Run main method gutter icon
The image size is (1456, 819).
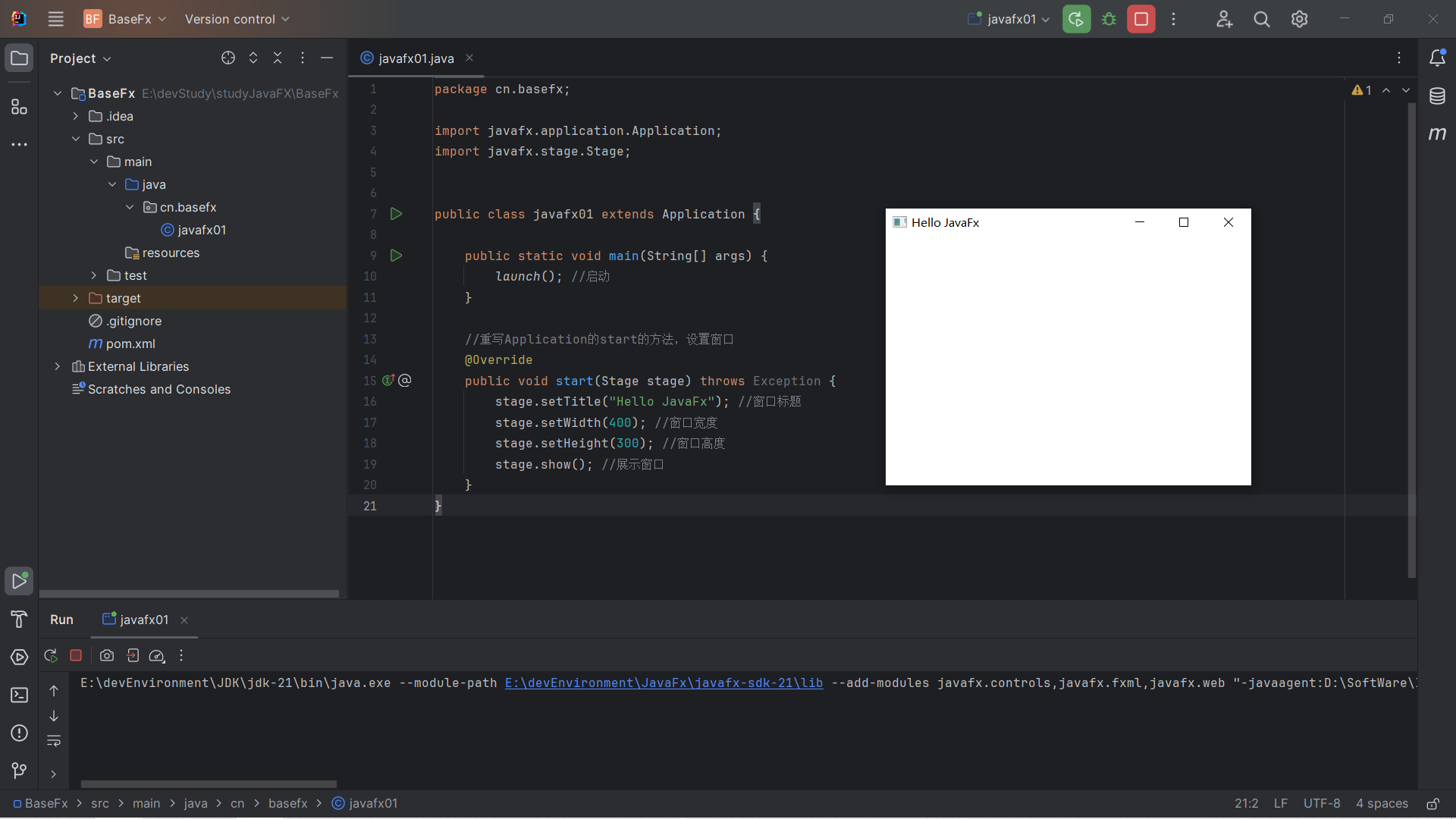pos(396,256)
